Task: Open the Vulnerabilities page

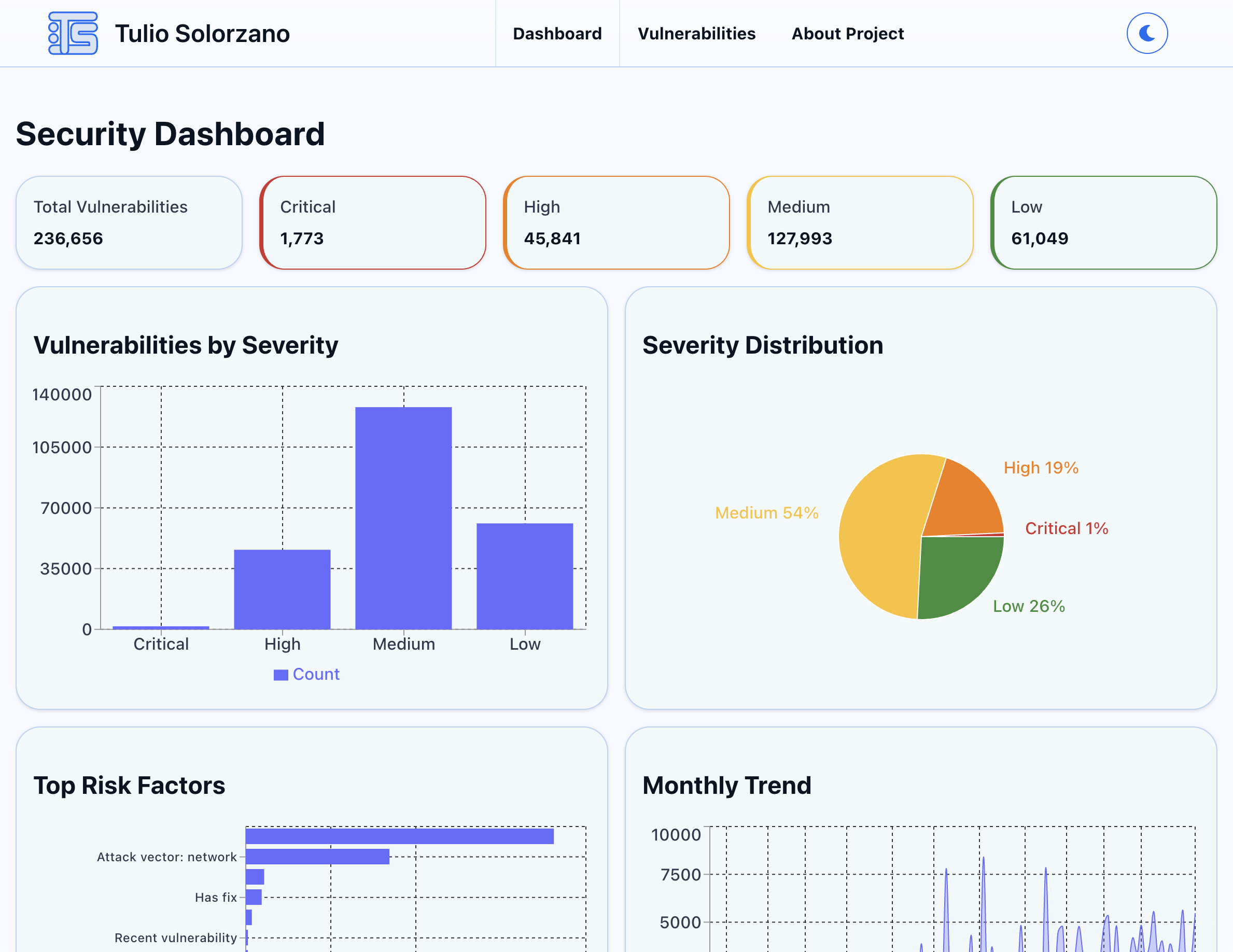Action: tap(697, 33)
